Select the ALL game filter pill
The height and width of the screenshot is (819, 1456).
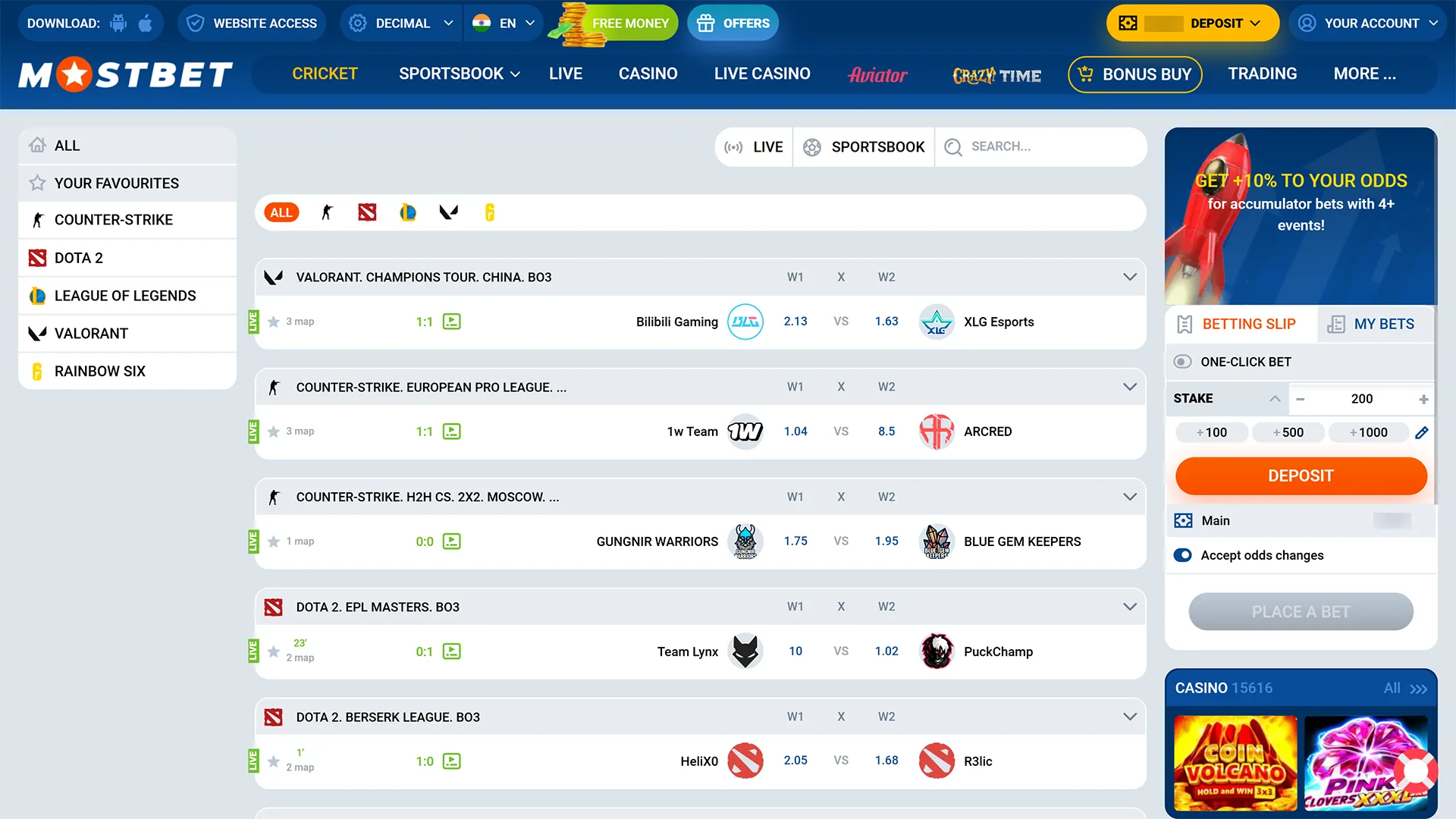[x=281, y=212]
